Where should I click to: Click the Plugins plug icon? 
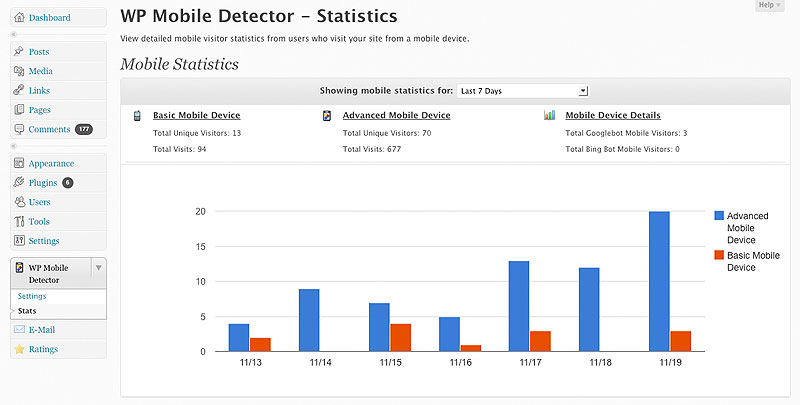pos(19,182)
